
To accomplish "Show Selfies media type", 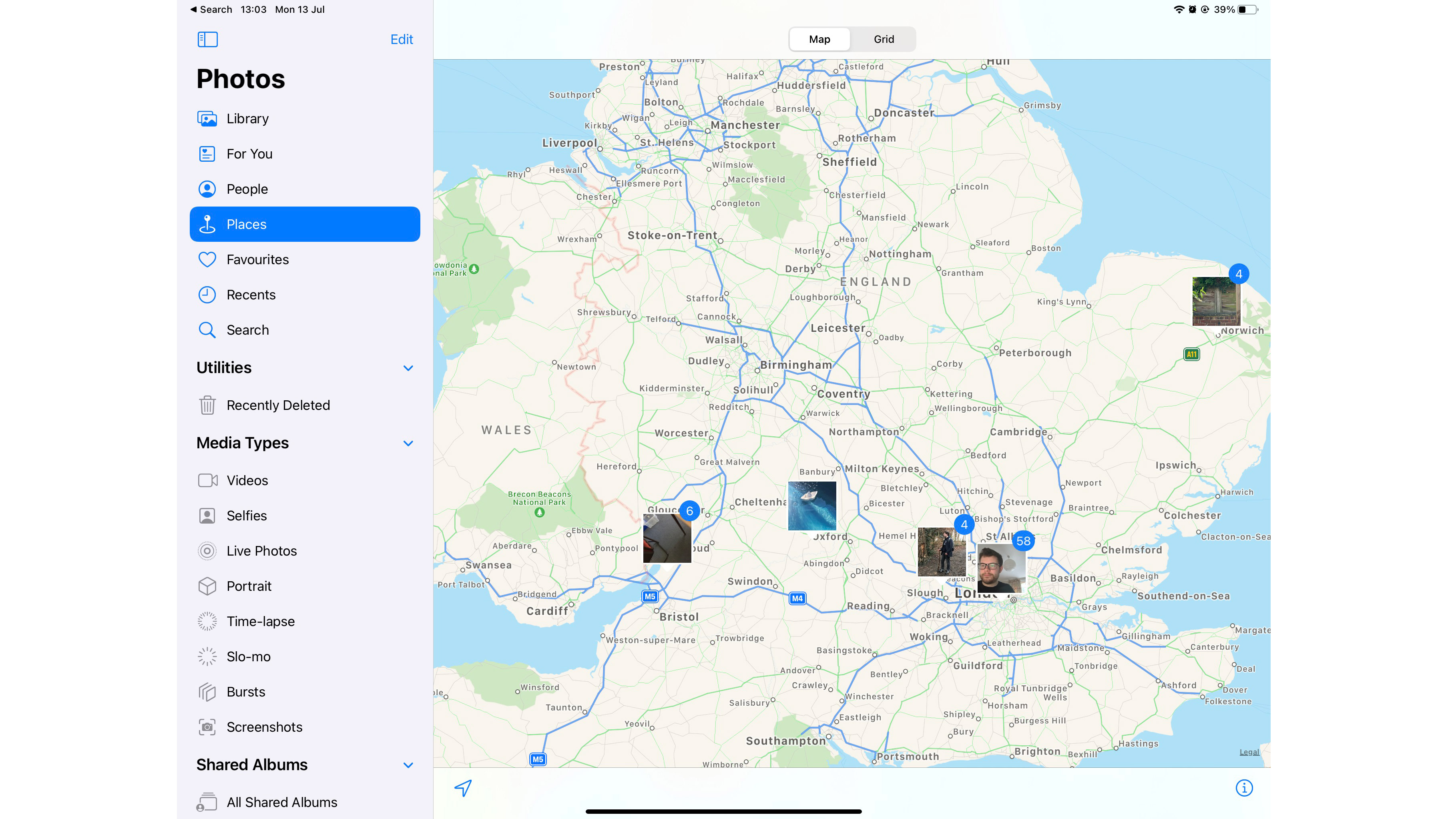I will click(x=305, y=516).
